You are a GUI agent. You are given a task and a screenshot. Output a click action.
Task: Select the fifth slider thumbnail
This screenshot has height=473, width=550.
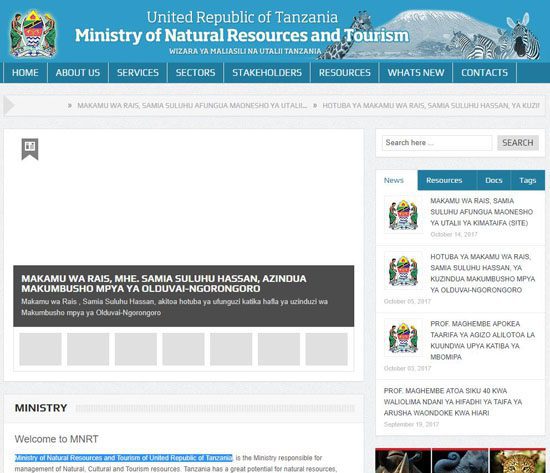(231, 349)
